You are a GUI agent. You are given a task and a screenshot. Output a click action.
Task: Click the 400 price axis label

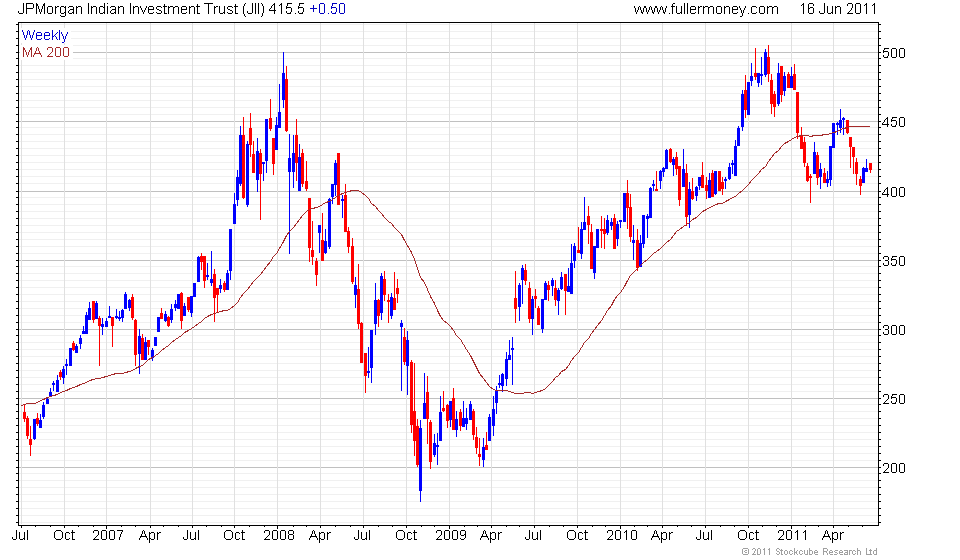coord(893,192)
